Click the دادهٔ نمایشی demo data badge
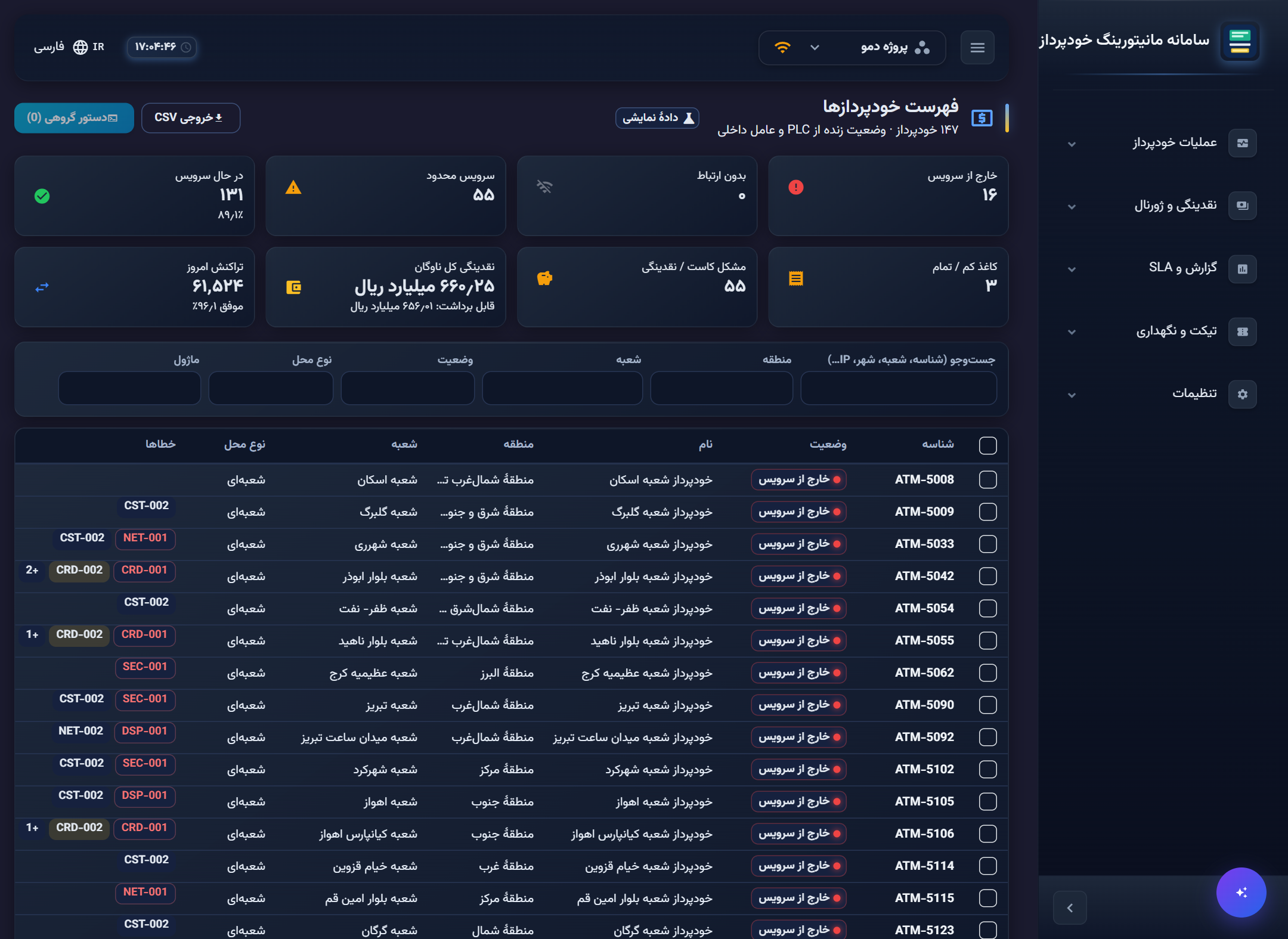 tap(658, 118)
